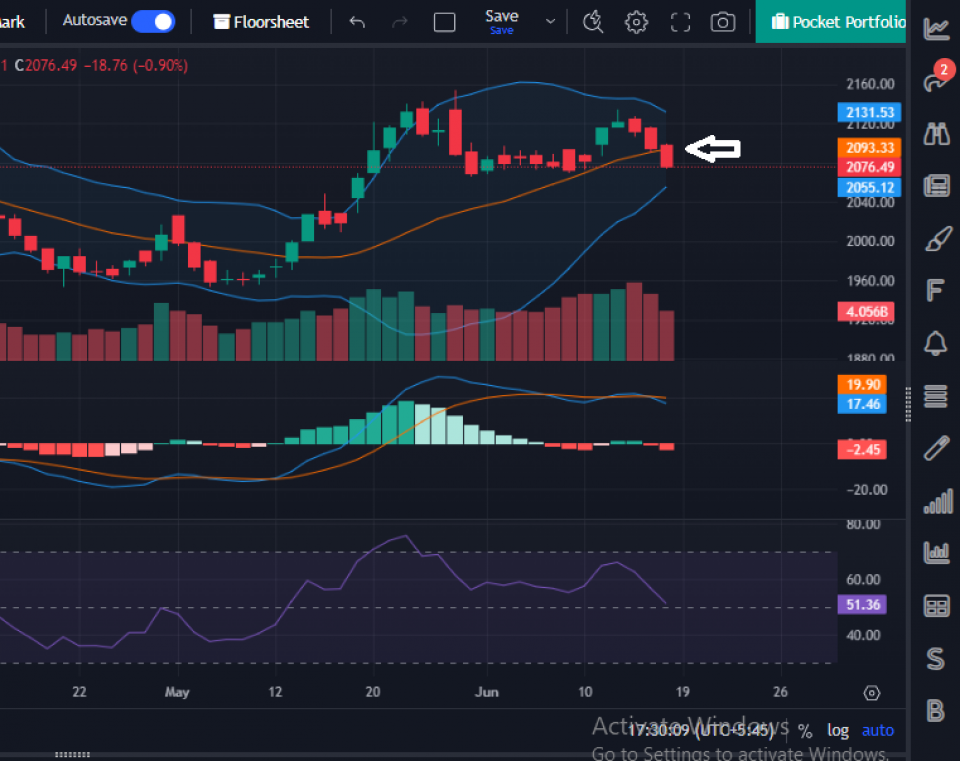
Task: Click the 2076.49 current price label
Action: tap(869, 167)
